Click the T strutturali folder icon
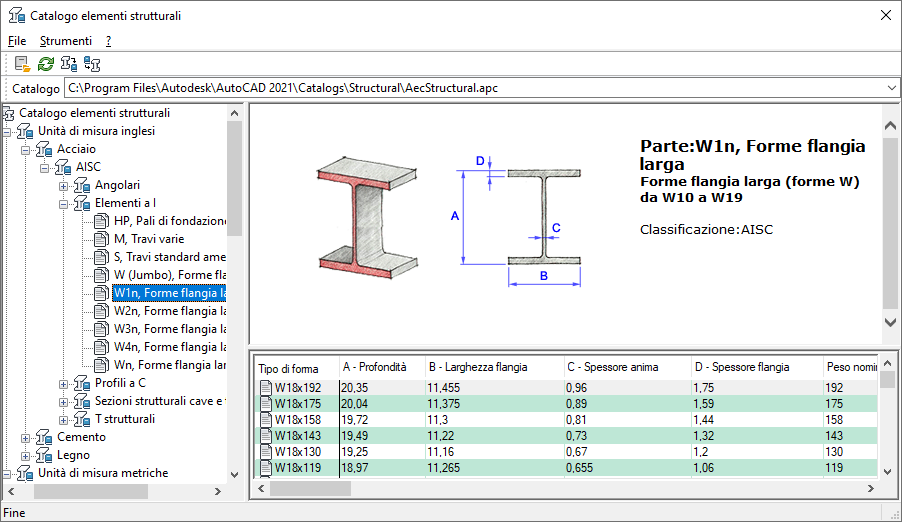The height and width of the screenshot is (522, 902). click(82, 419)
